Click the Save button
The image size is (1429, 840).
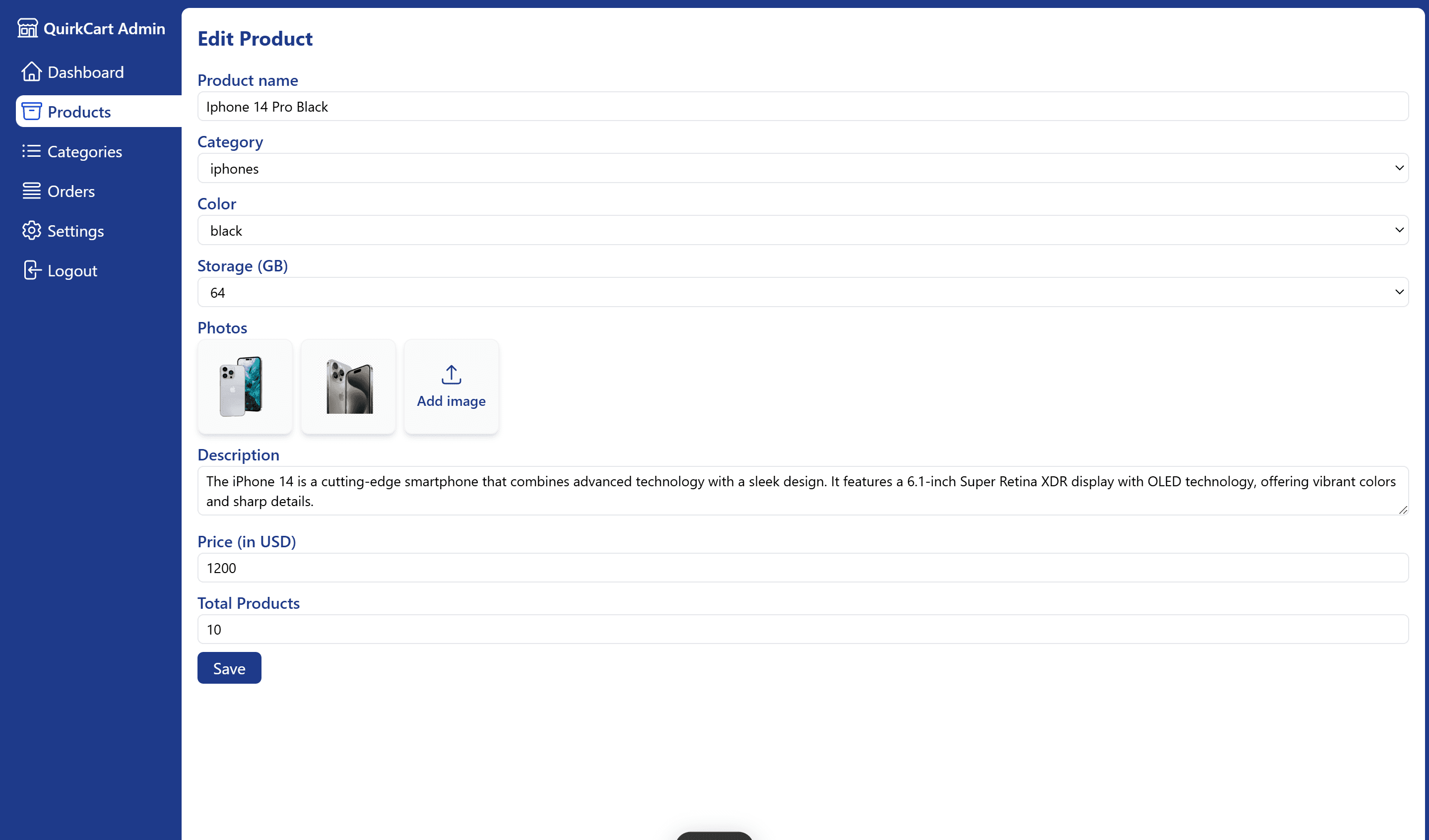229,668
